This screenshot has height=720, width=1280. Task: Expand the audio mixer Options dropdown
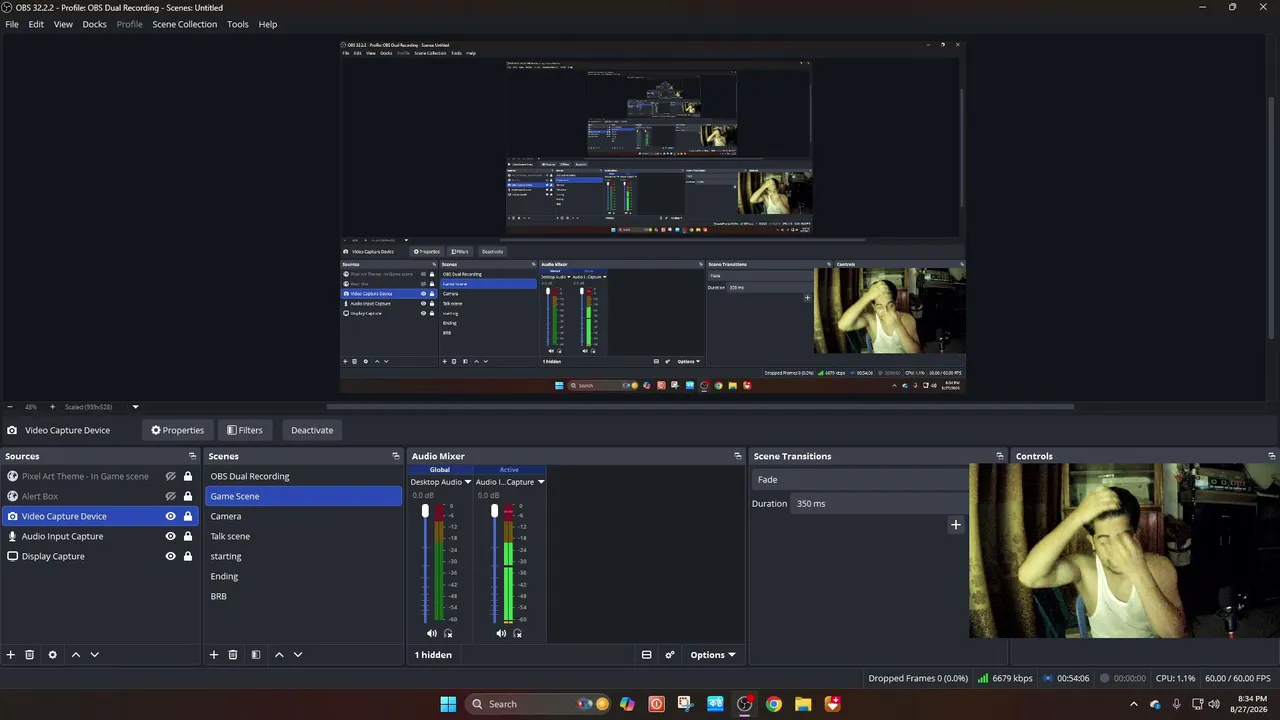[713, 655]
